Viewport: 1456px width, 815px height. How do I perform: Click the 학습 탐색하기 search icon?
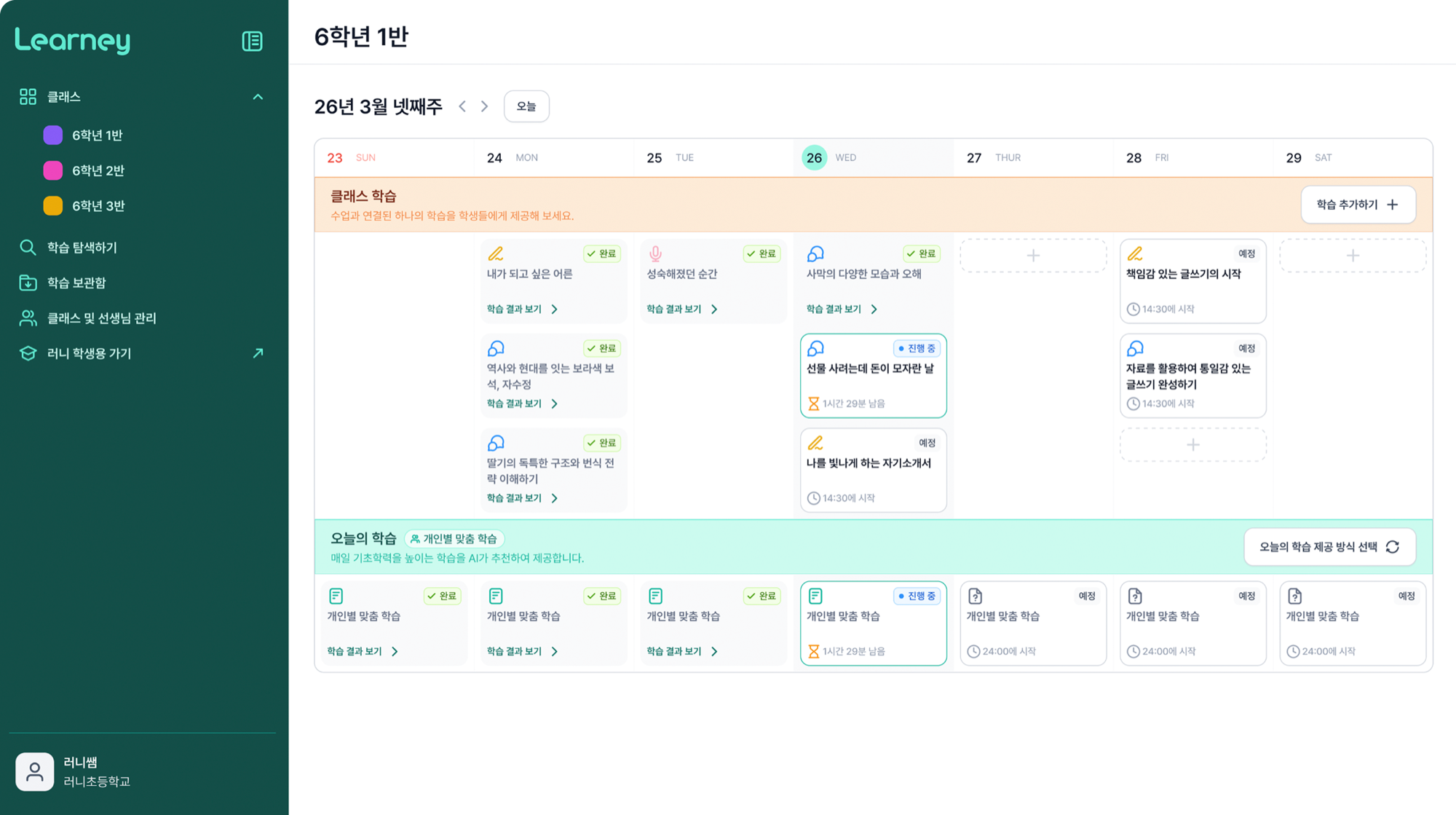click(28, 248)
